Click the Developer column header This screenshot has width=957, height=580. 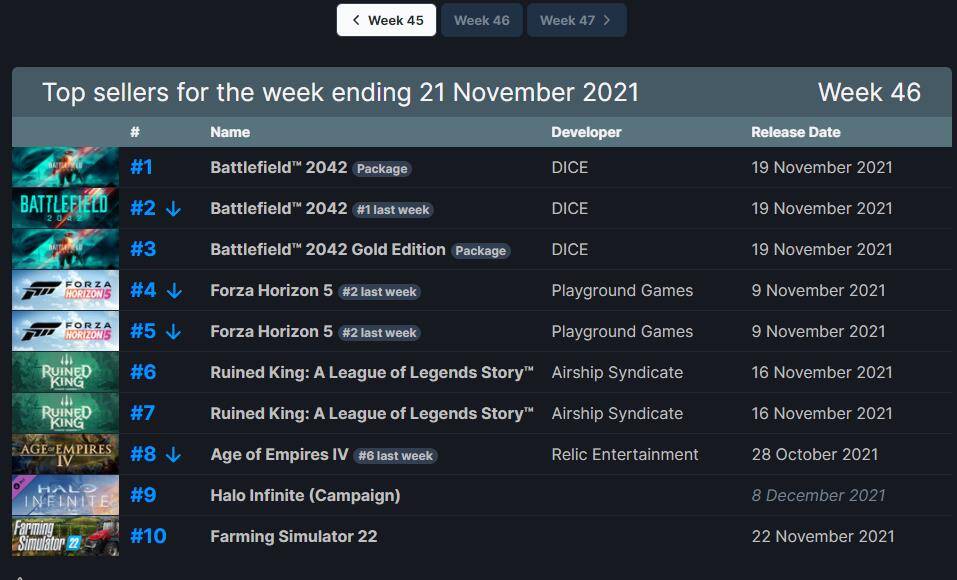586,132
